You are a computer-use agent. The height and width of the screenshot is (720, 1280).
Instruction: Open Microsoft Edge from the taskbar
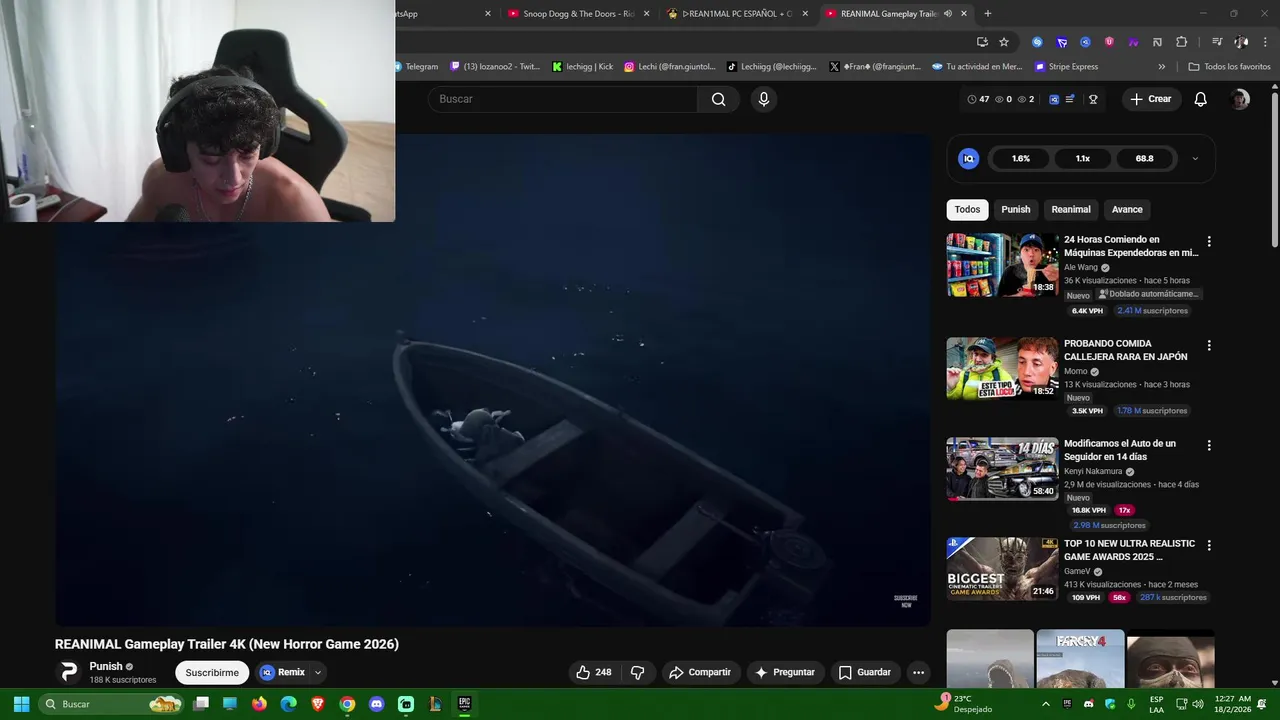(288, 704)
